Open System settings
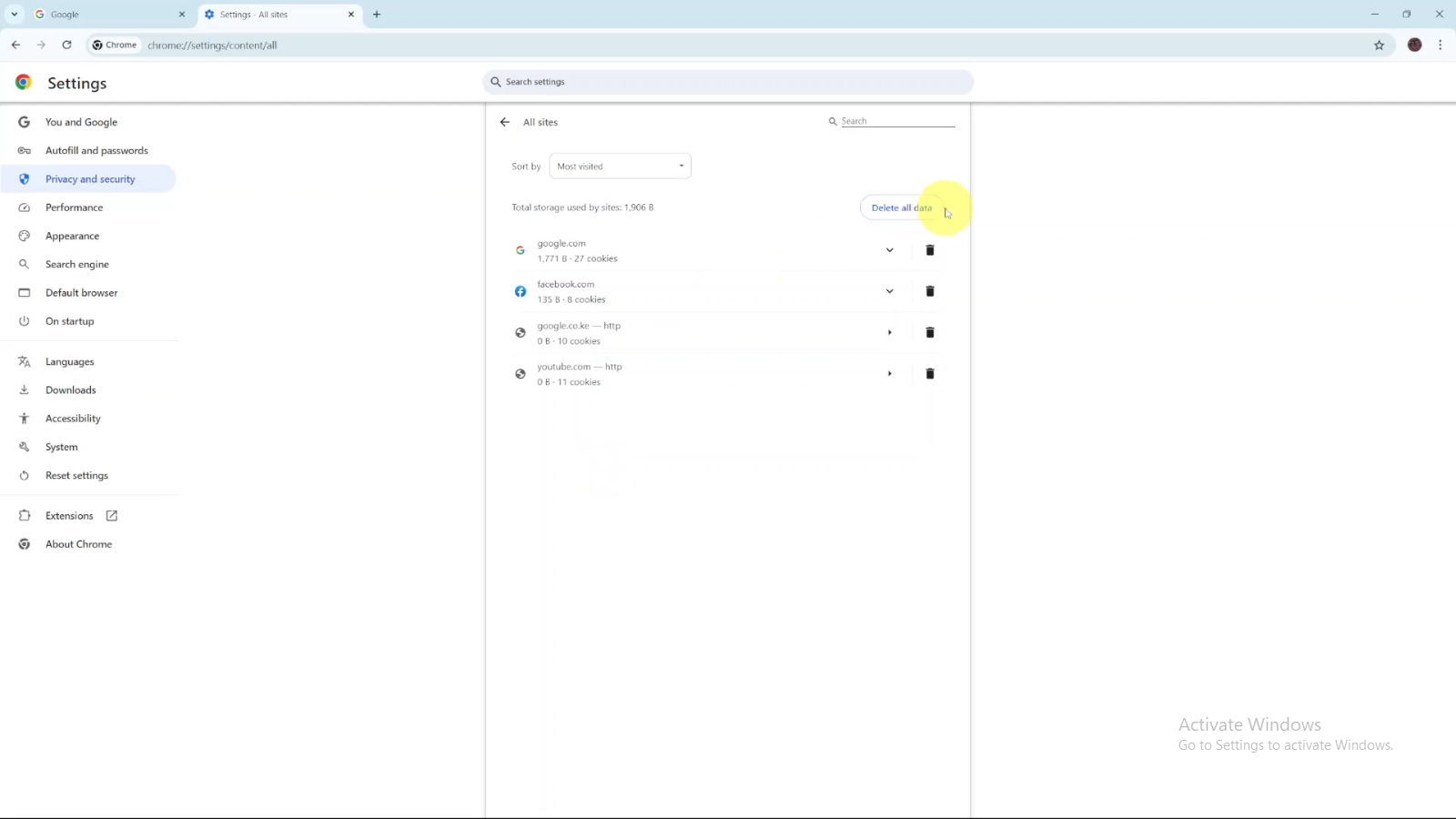The width and height of the screenshot is (1456, 819). click(x=88, y=447)
